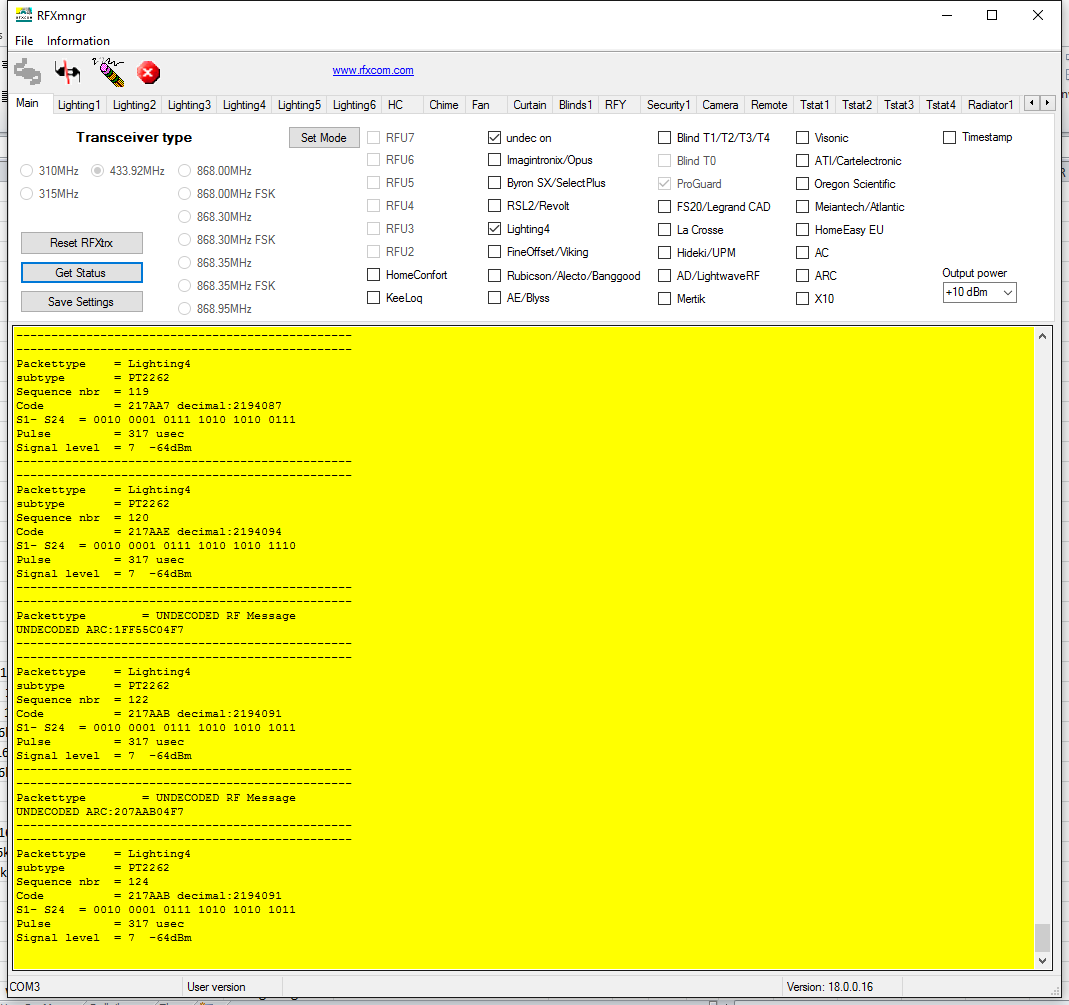Viewport: 1069px width, 1005px height.
Task: Click the 'Code = 217AAE decimal:2194094' log line
Action: click(149, 532)
